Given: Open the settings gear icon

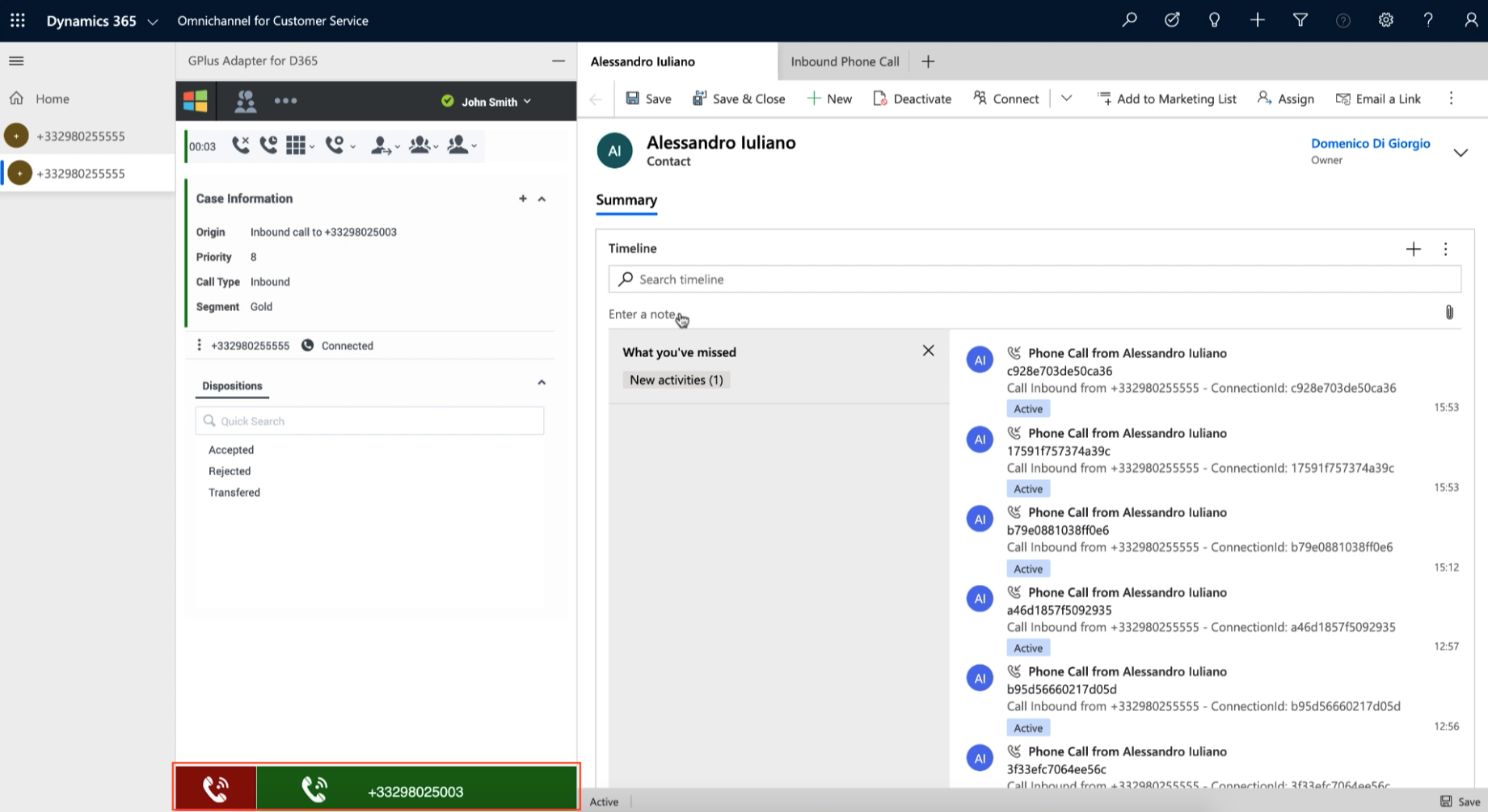Looking at the screenshot, I should pyautogui.click(x=1385, y=20).
